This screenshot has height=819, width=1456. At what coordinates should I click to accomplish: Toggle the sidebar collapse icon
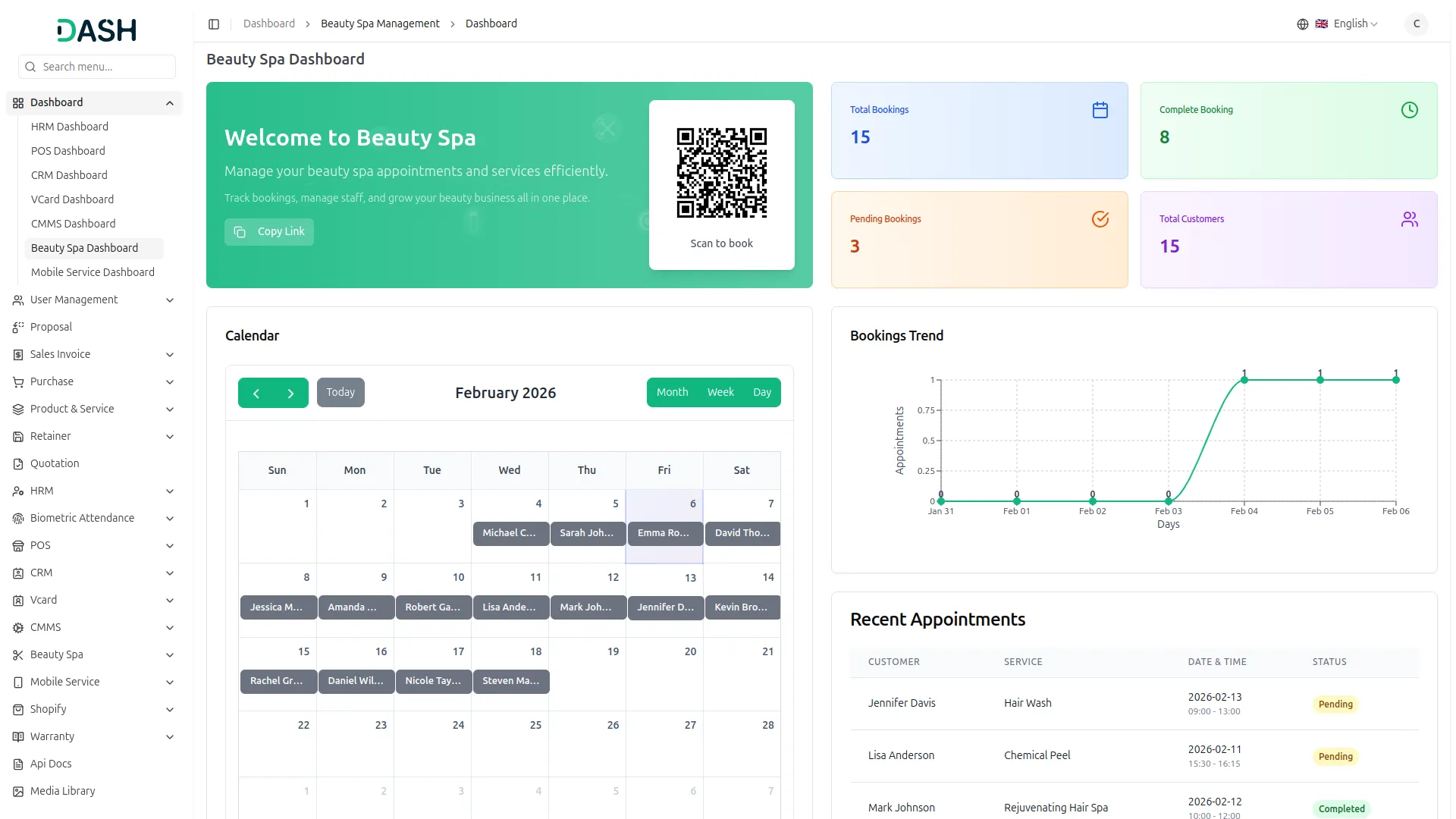tap(214, 24)
